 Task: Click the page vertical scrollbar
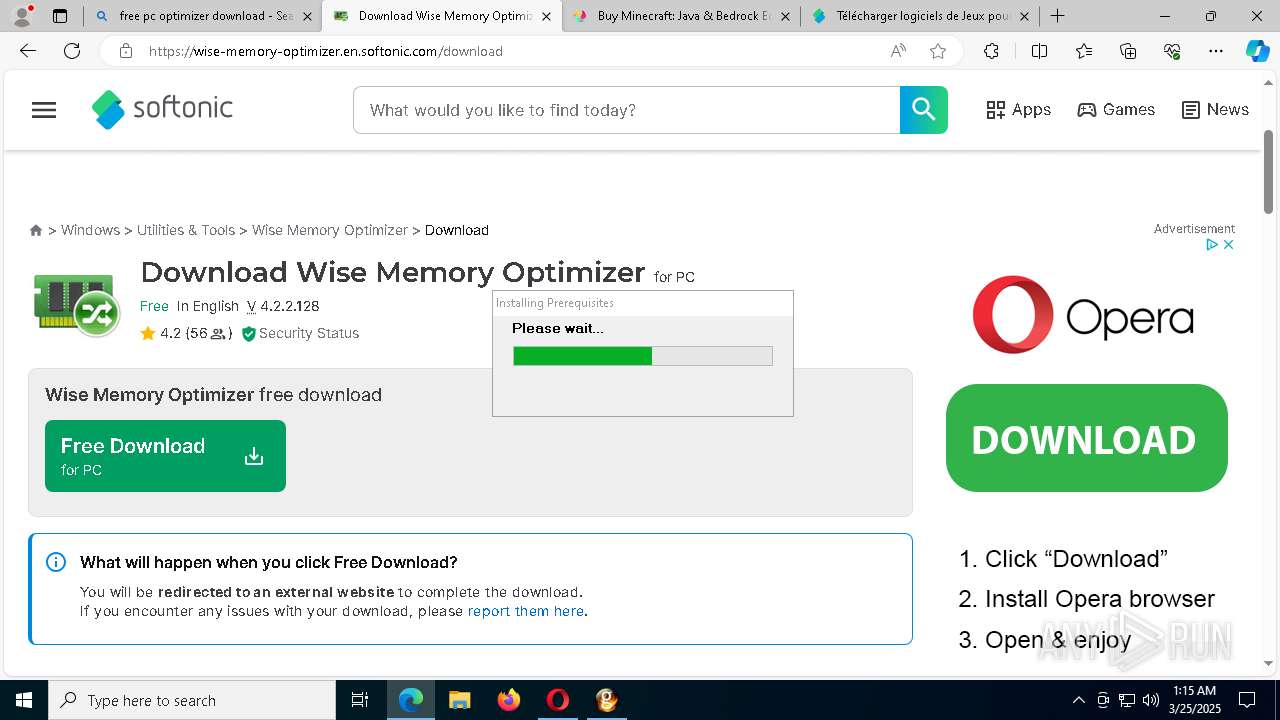[1268, 171]
